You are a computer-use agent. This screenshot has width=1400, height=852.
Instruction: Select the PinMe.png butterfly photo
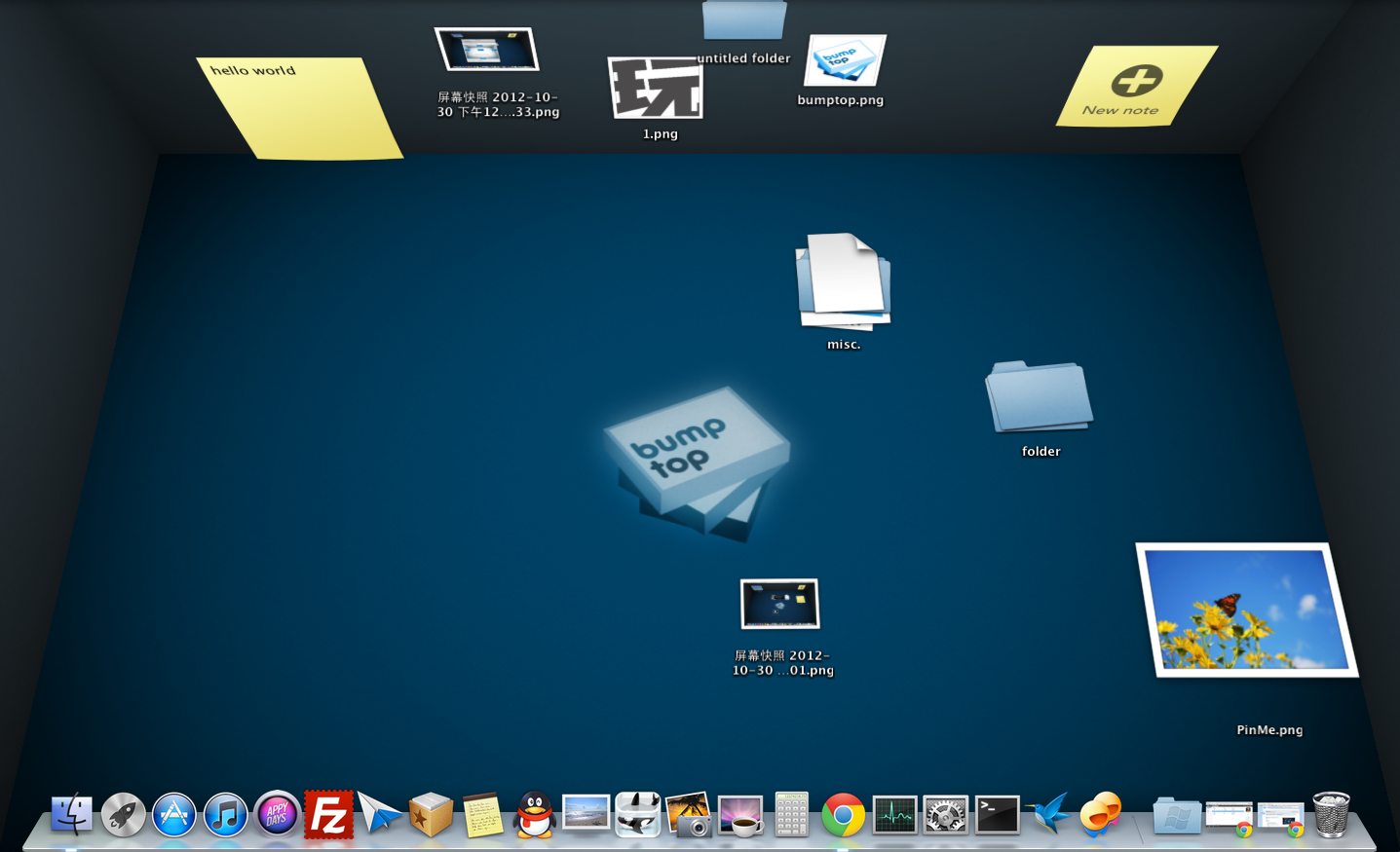click(x=1247, y=610)
